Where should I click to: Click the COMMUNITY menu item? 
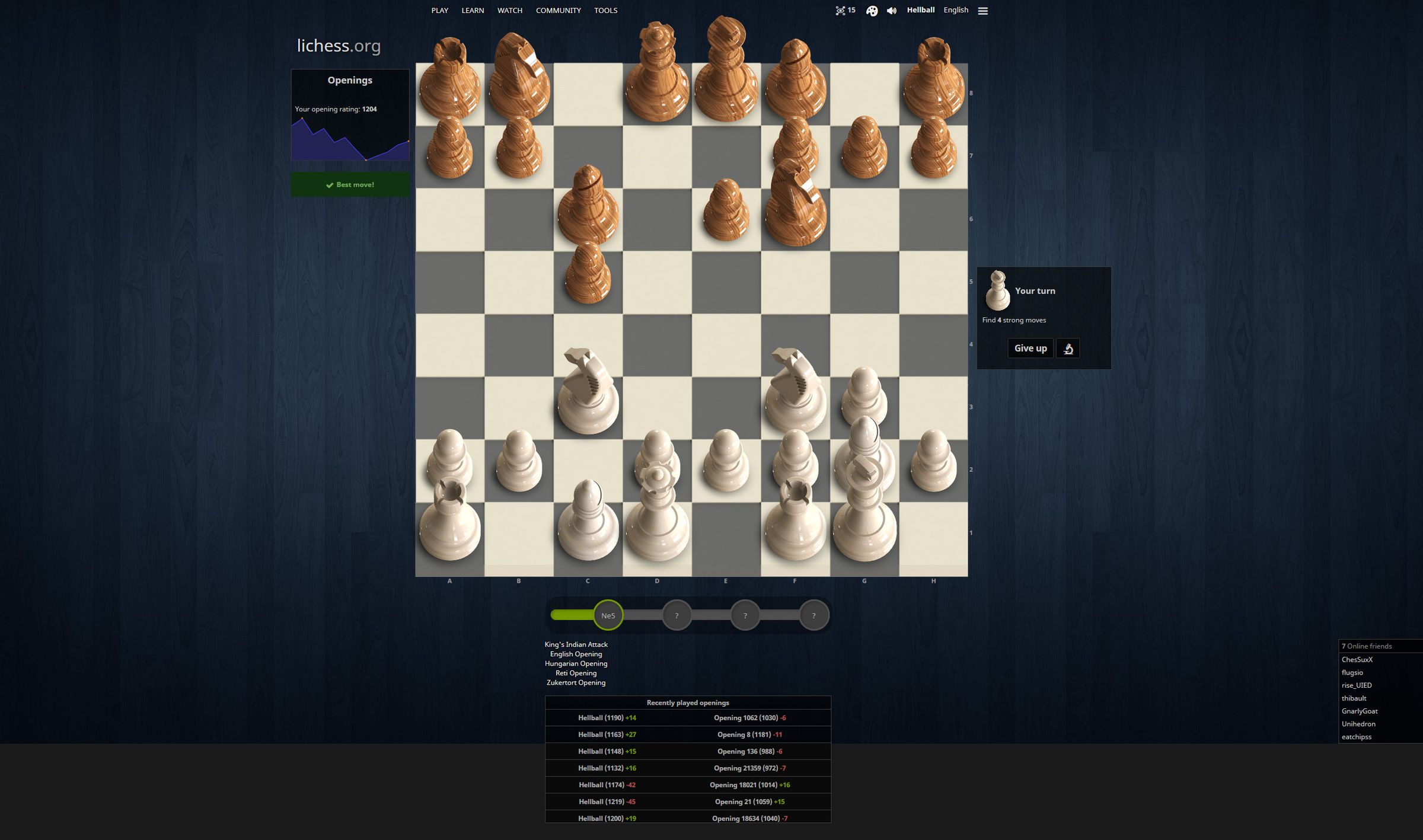(558, 10)
